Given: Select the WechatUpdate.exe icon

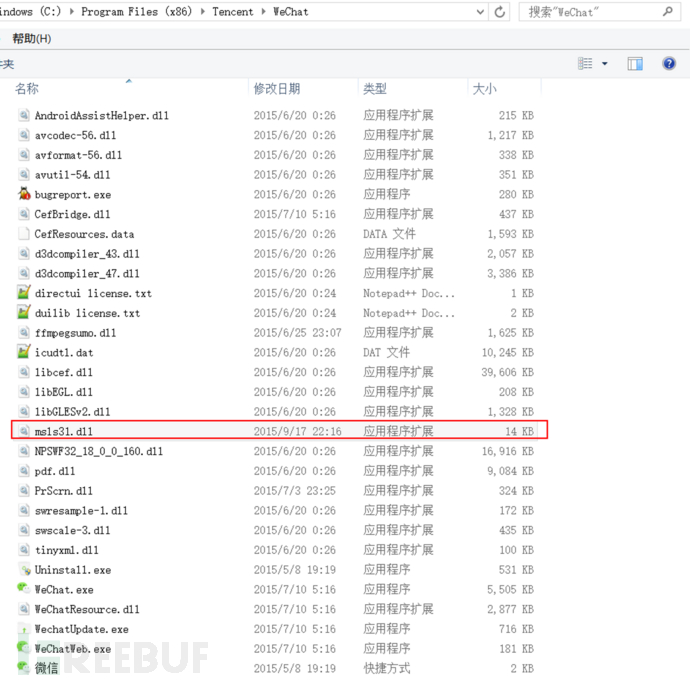Looking at the screenshot, I should 24,629.
